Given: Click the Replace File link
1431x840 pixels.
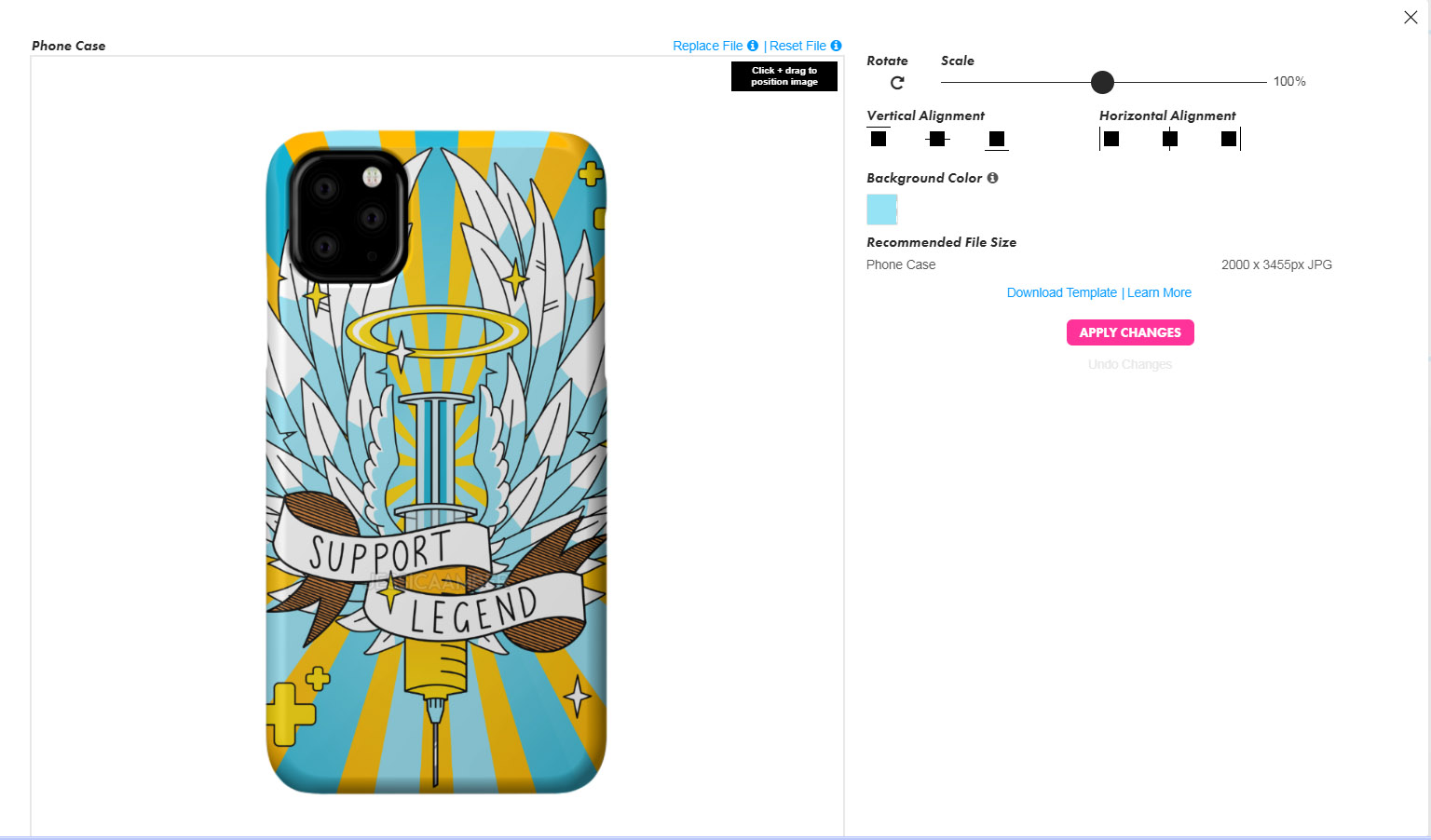Looking at the screenshot, I should (707, 46).
